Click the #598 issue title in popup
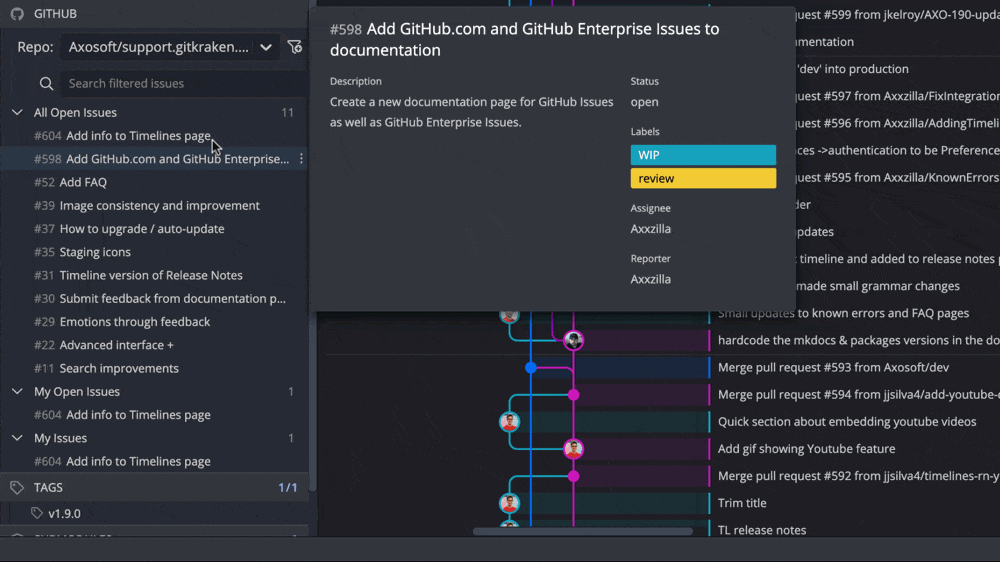1000x562 pixels. pos(524,40)
